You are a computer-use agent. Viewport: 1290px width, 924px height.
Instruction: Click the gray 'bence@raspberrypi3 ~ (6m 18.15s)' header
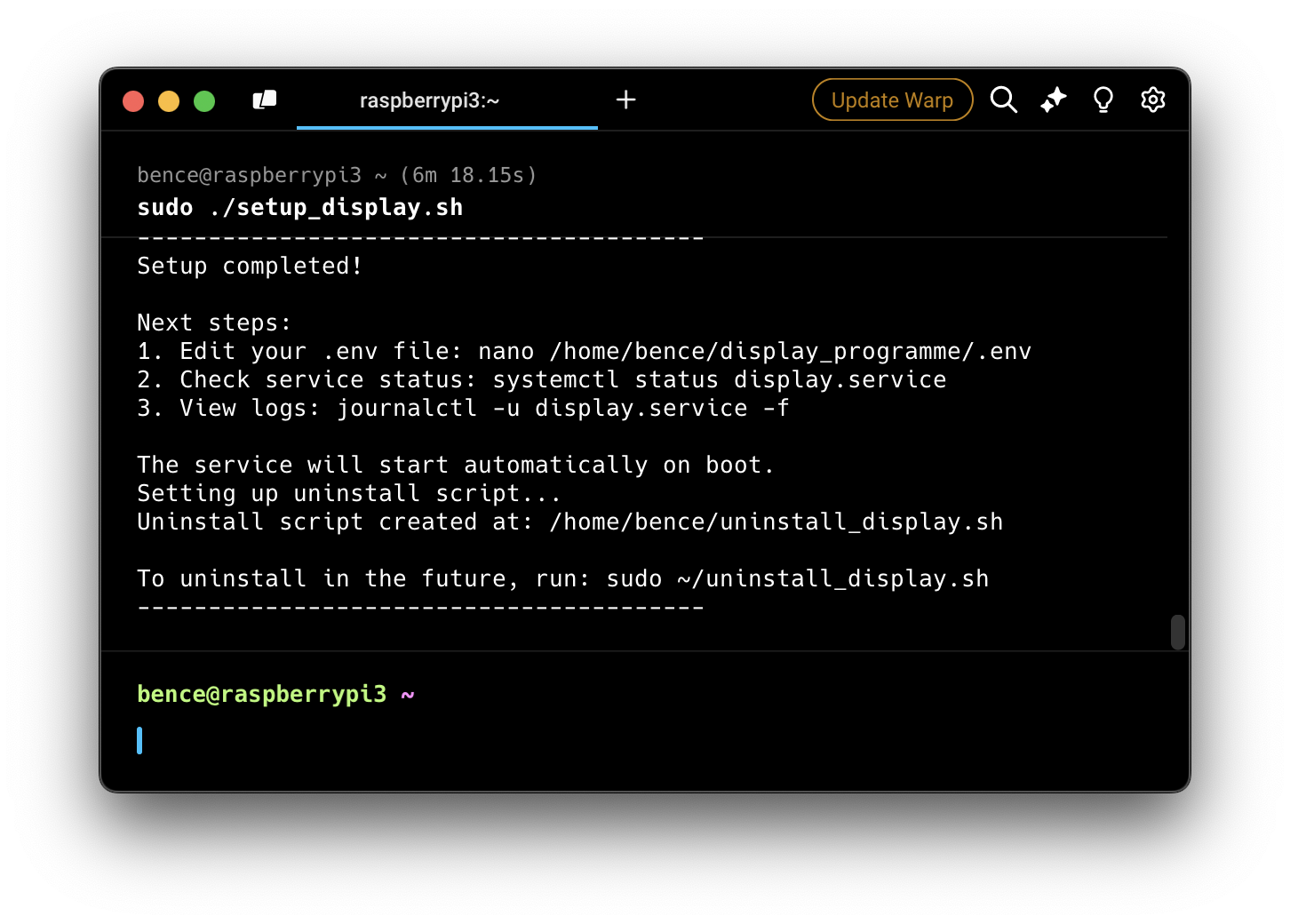pos(337,175)
